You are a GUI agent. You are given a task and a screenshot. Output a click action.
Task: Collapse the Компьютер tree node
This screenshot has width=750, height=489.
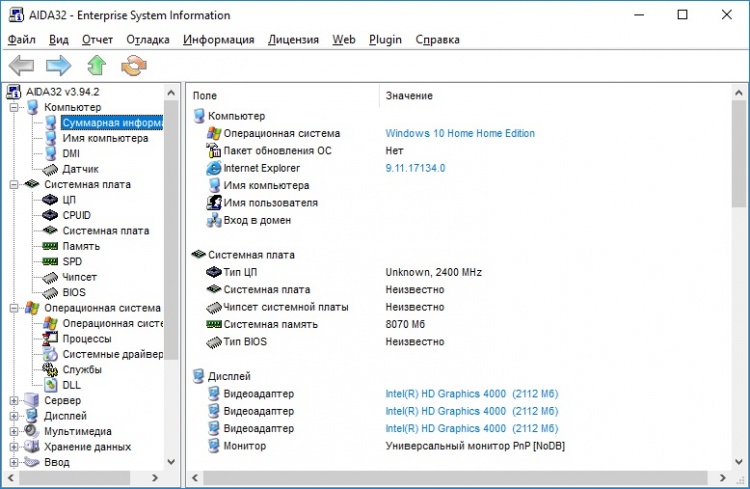14,107
